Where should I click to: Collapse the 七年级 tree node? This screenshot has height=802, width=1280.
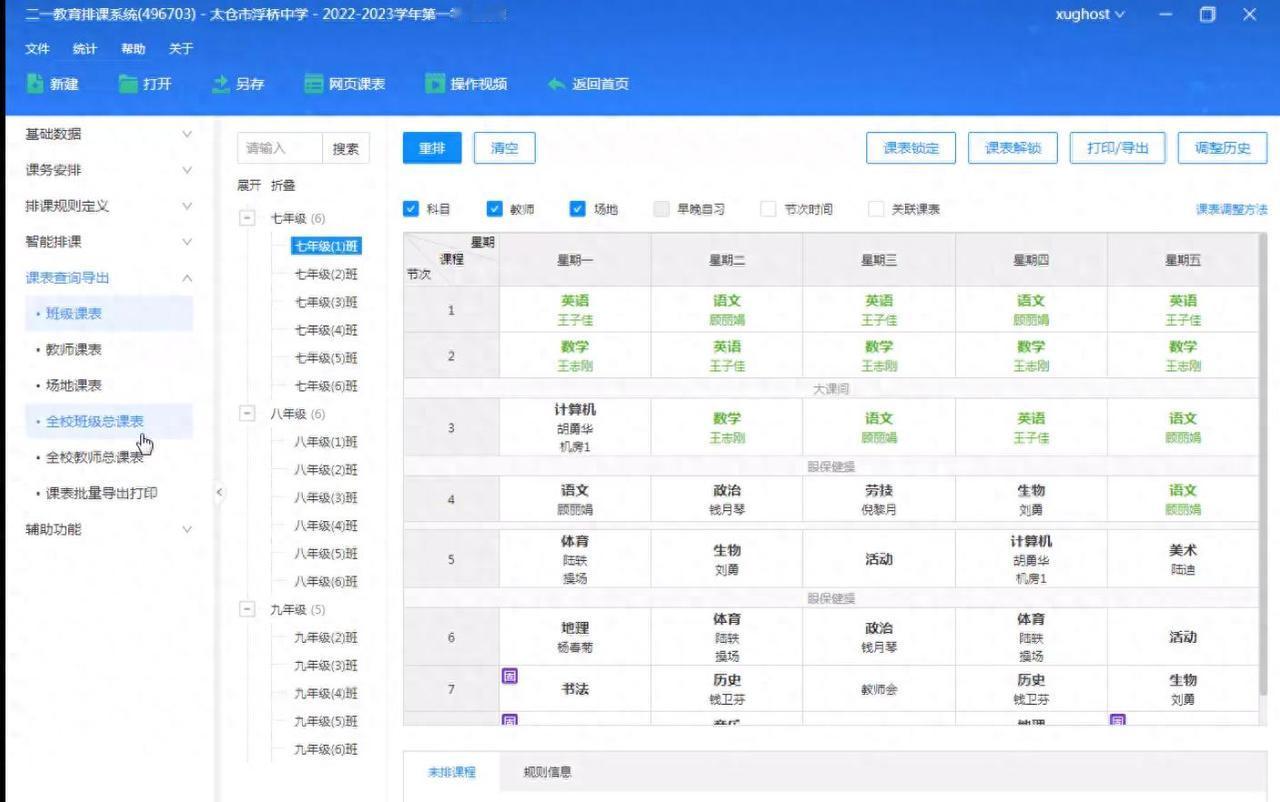click(248, 218)
